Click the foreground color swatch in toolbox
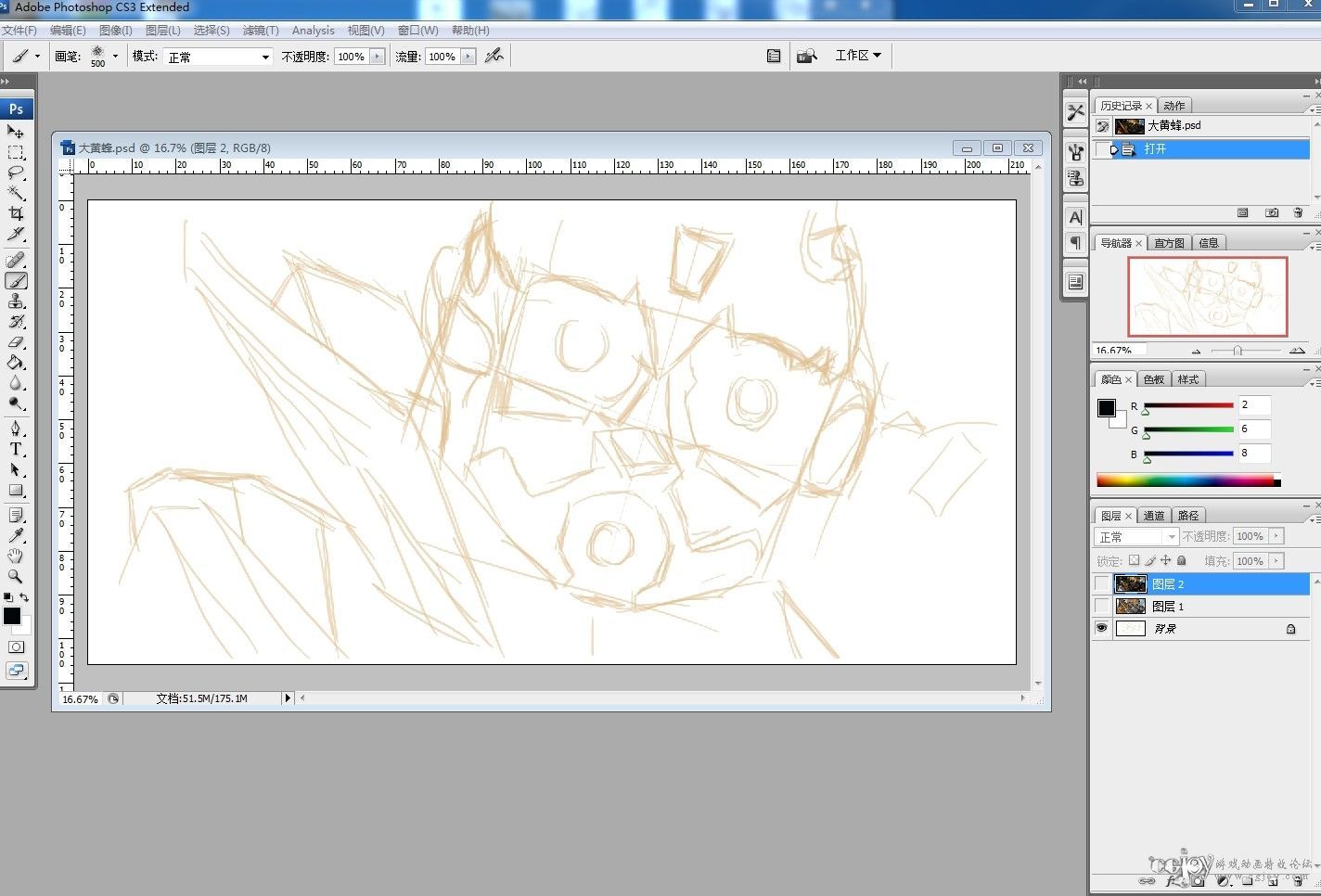Image resolution: width=1321 pixels, height=896 pixels. [x=11, y=616]
